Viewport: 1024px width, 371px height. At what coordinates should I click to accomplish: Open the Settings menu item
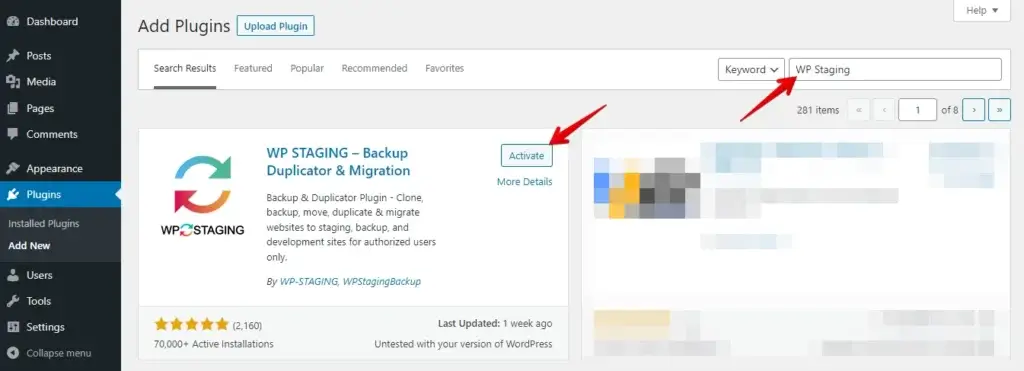60,327
